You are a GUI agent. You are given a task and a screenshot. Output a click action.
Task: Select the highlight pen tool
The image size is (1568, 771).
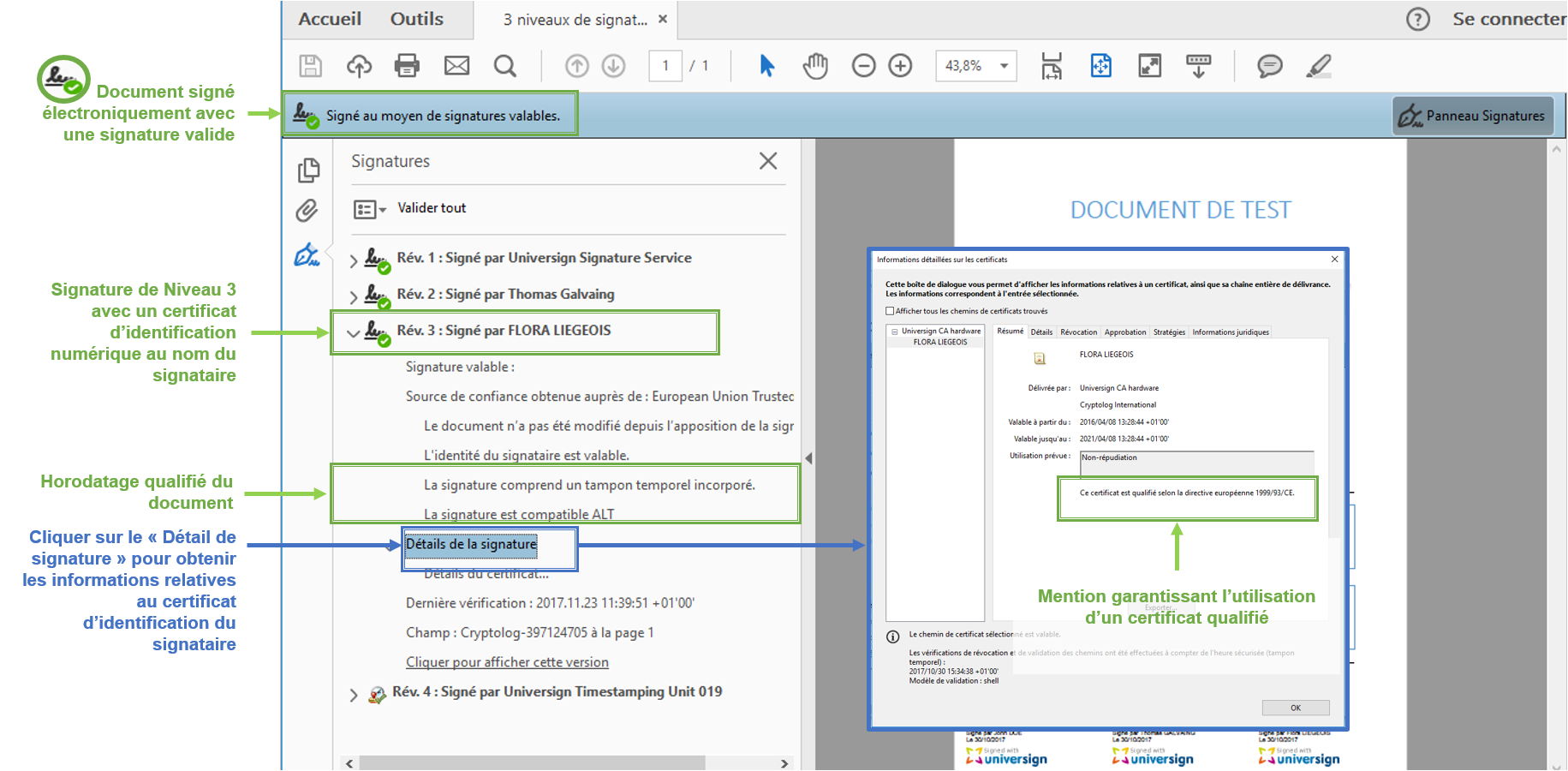(x=1319, y=66)
